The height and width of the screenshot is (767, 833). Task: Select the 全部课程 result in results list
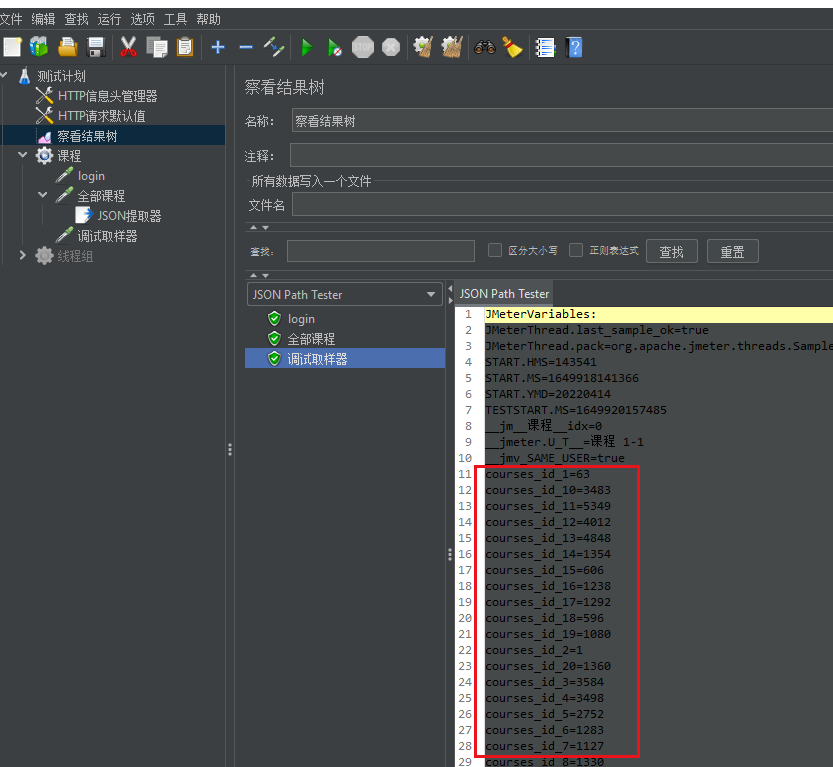point(311,339)
